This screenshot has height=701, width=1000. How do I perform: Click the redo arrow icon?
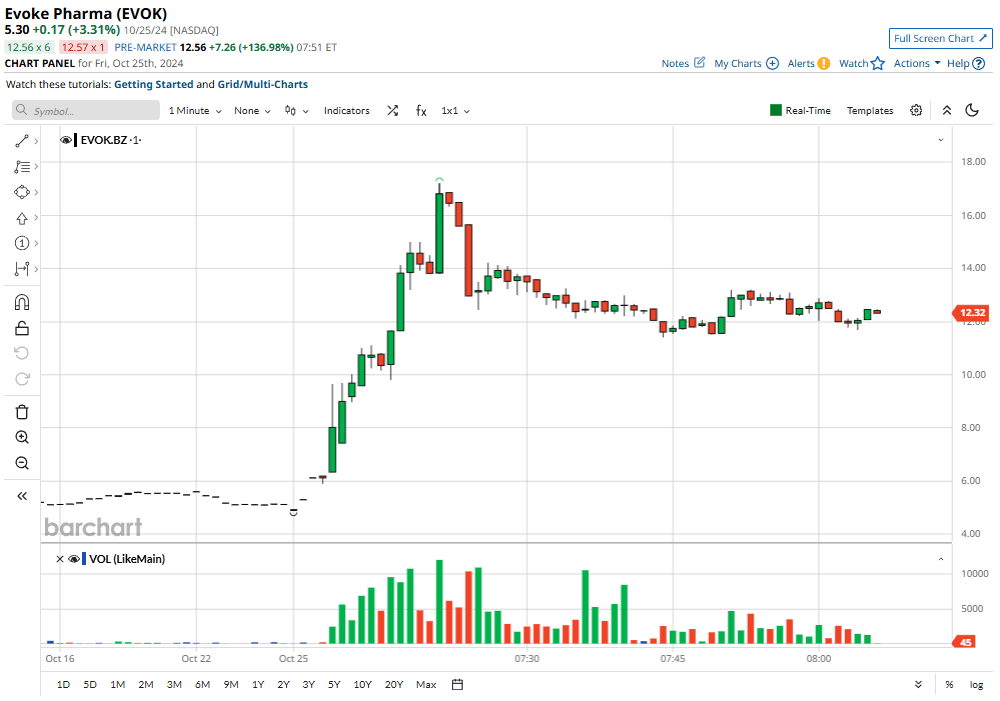pyautogui.click(x=22, y=379)
